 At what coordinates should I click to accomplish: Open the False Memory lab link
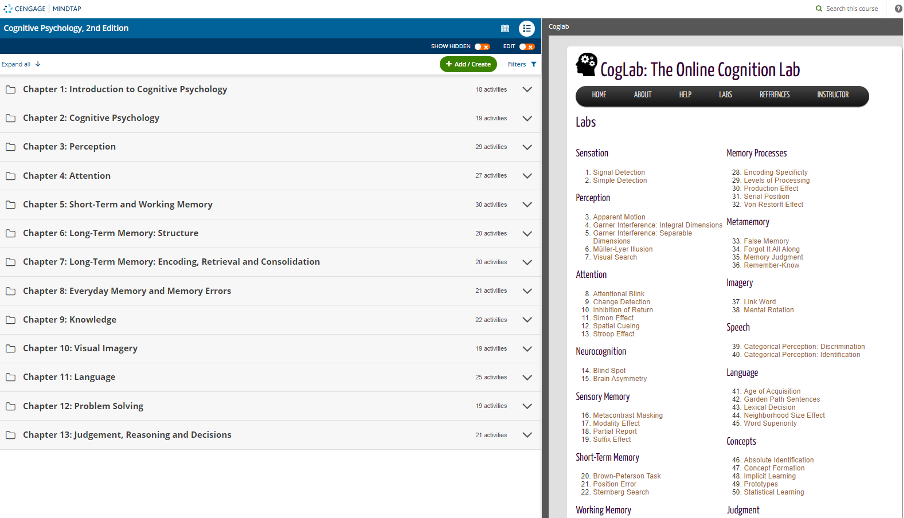click(x=766, y=241)
